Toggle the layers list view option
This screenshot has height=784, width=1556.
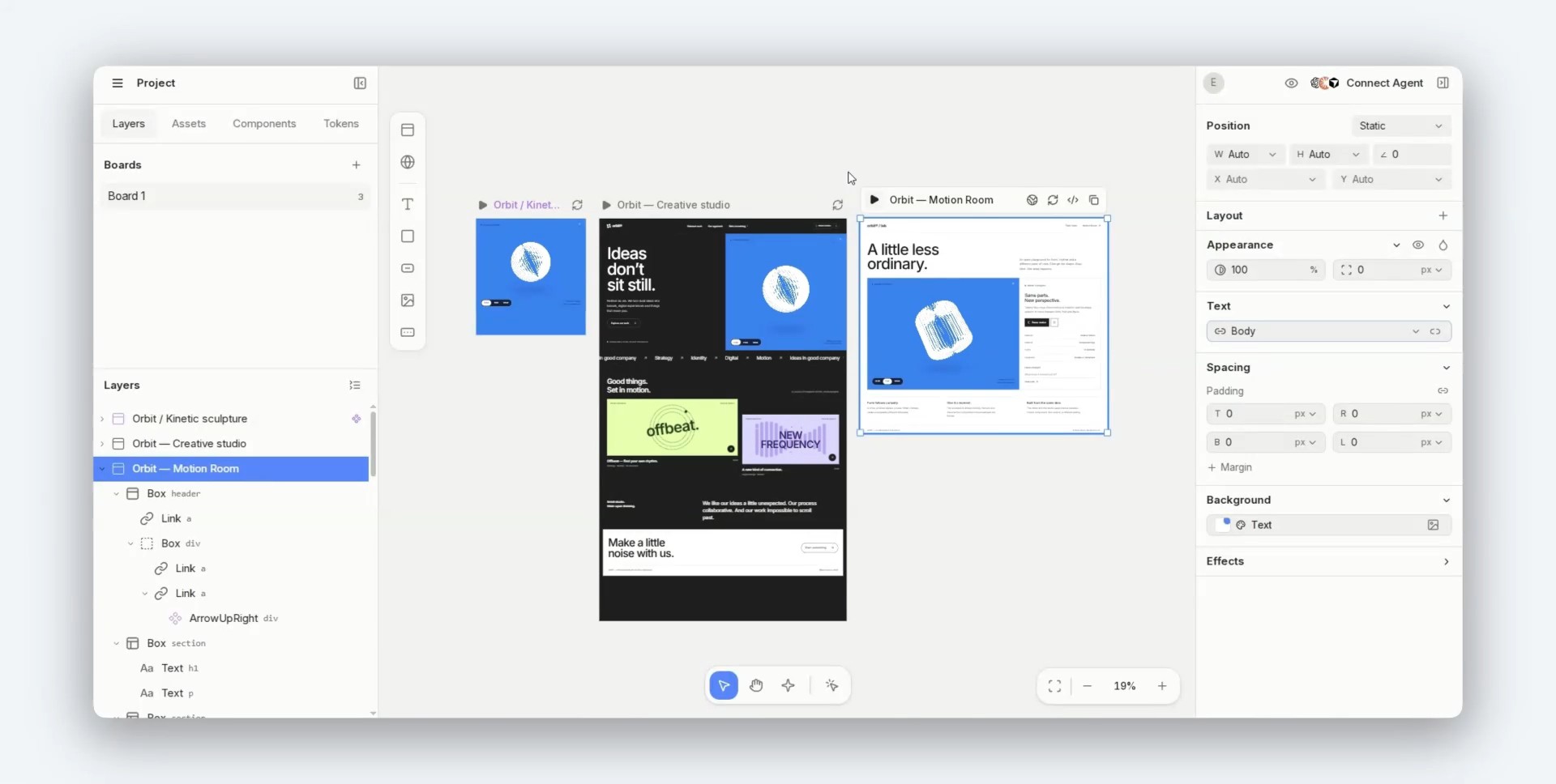(355, 386)
